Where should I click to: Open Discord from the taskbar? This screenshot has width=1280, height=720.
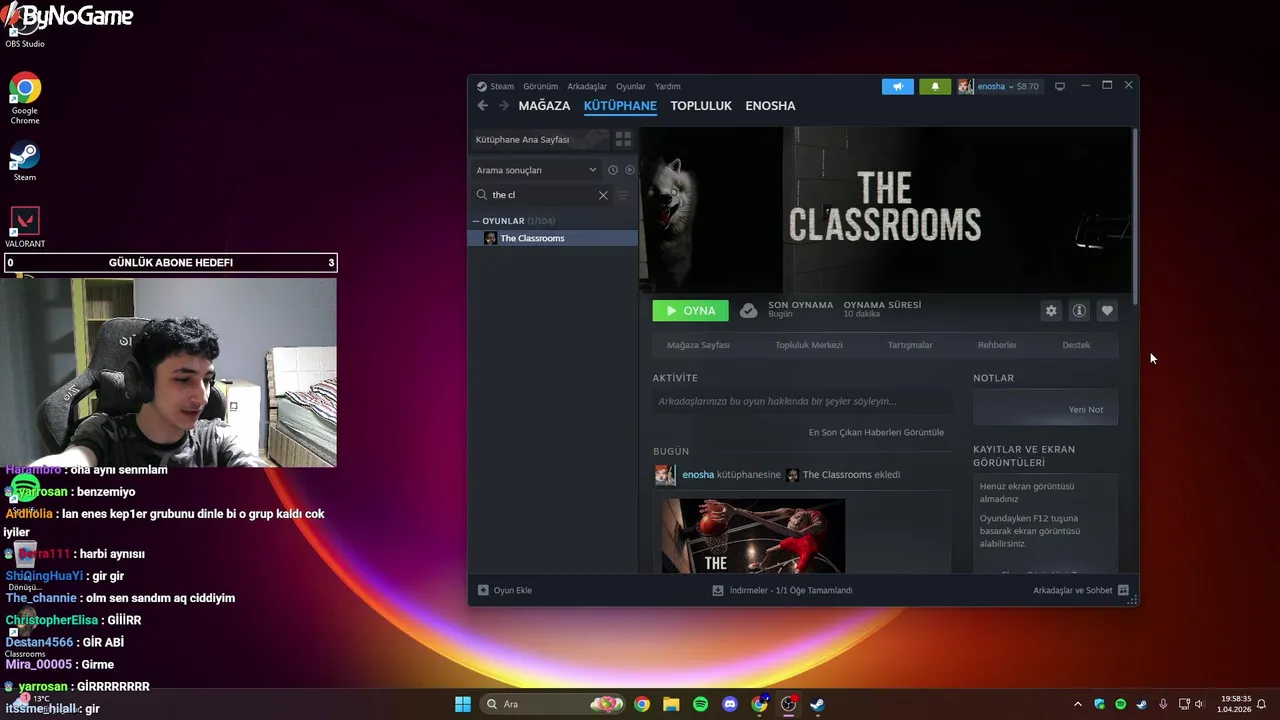(730, 704)
